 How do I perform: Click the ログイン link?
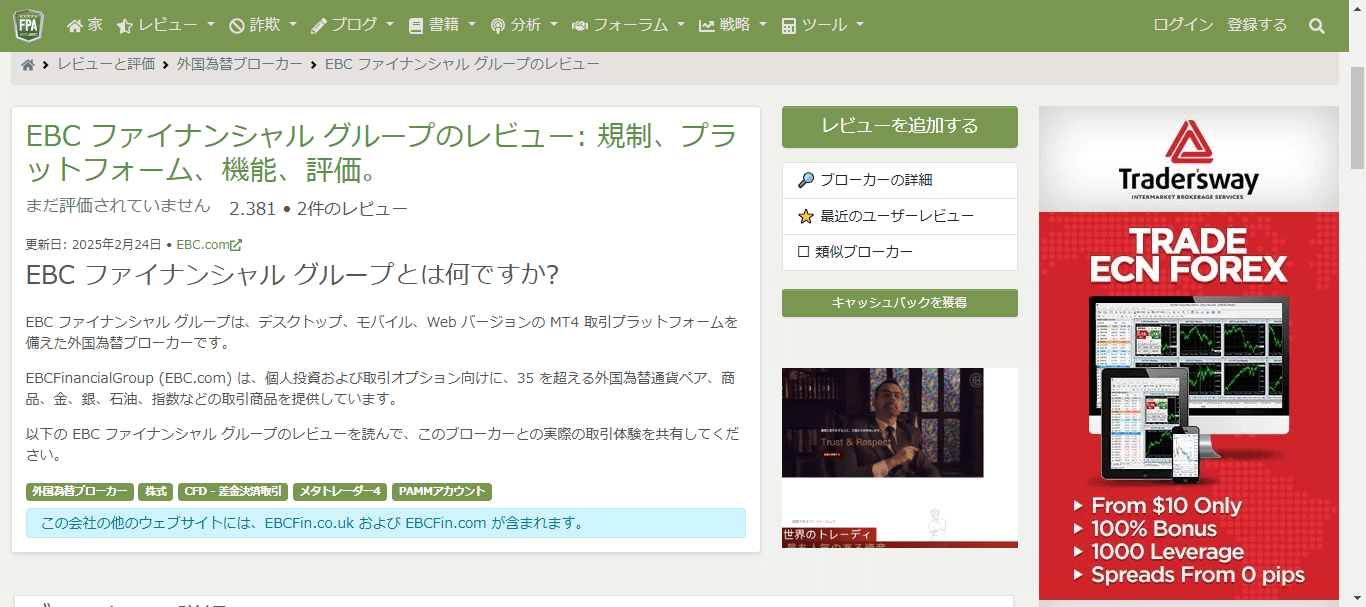[1183, 25]
